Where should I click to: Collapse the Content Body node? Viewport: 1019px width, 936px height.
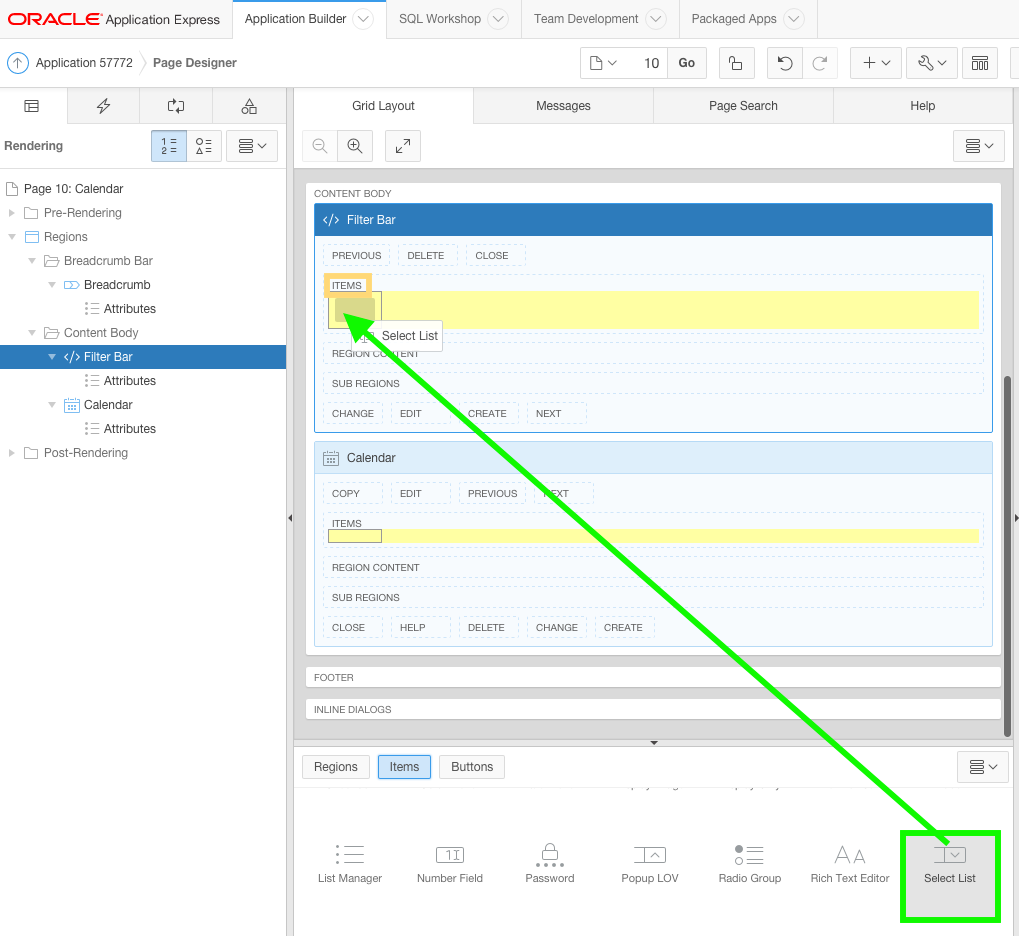(x=31, y=333)
